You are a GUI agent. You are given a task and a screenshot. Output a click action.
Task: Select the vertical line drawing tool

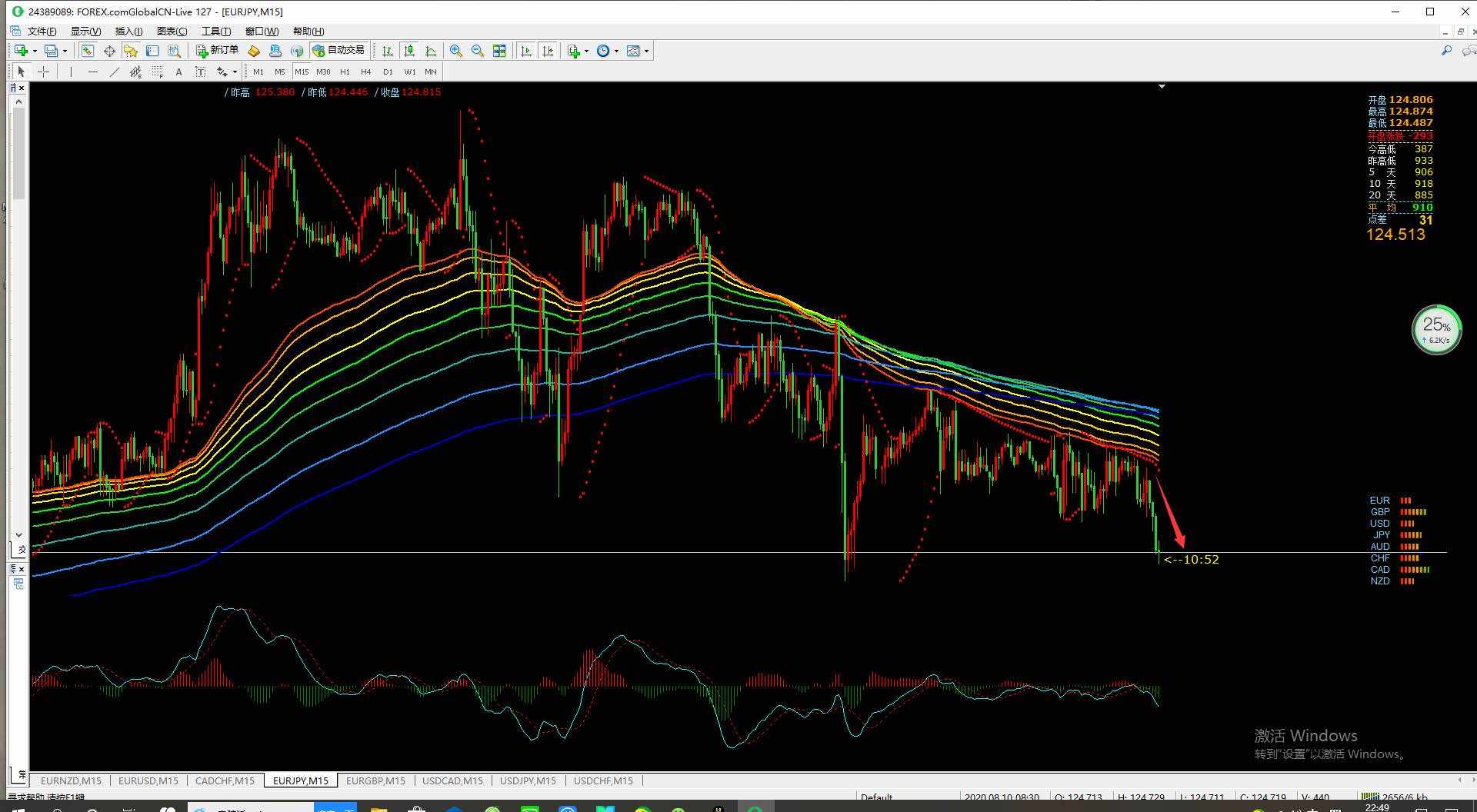(x=71, y=72)
